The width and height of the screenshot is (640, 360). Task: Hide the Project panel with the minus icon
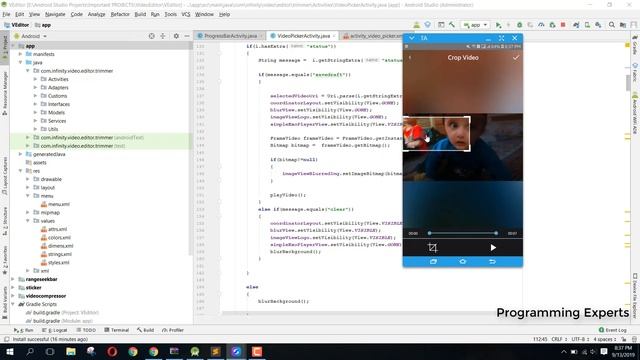tap(187, 36)
